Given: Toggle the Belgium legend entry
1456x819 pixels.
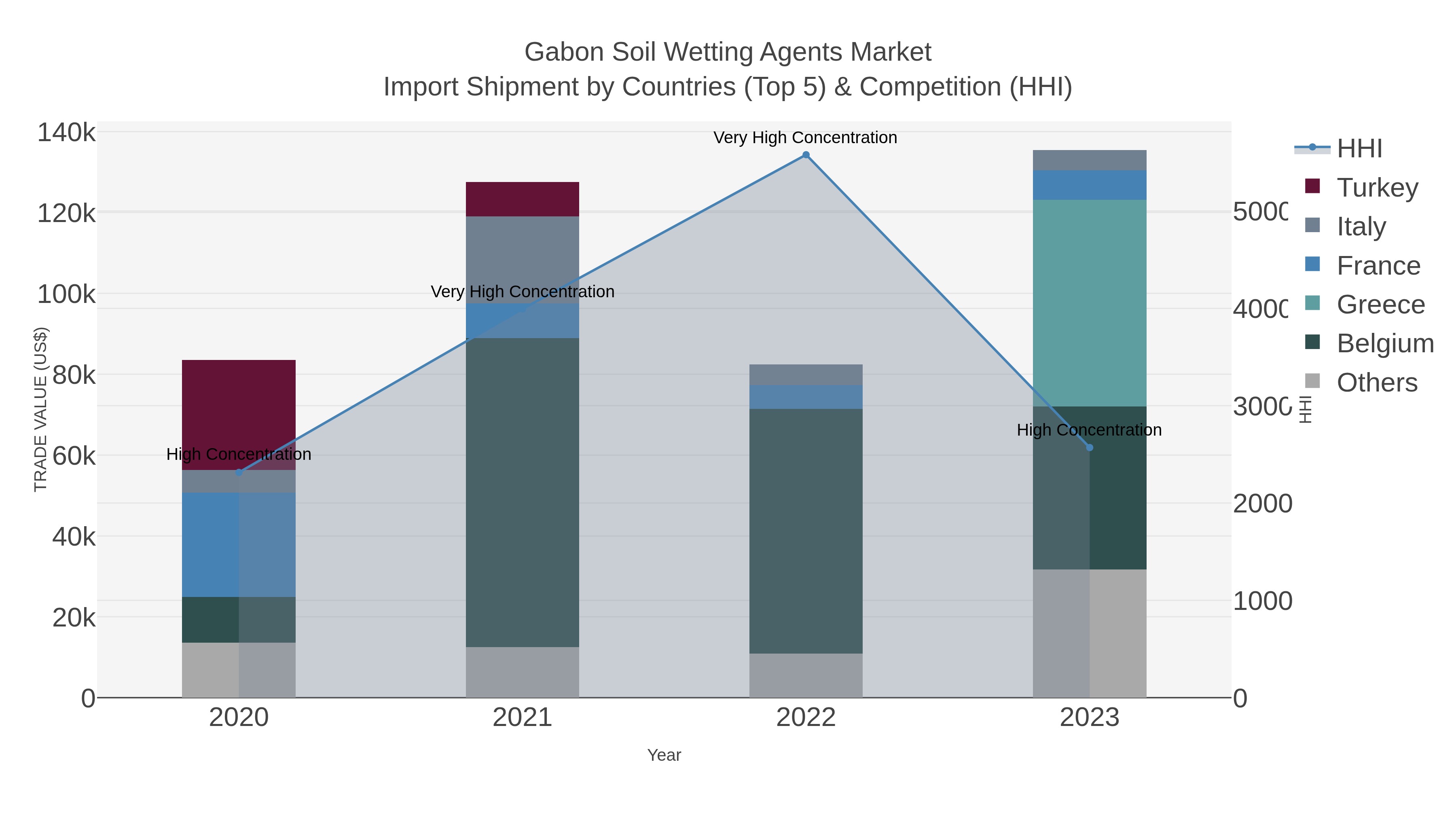Looking at the screenshot, I should point(1369,344).
